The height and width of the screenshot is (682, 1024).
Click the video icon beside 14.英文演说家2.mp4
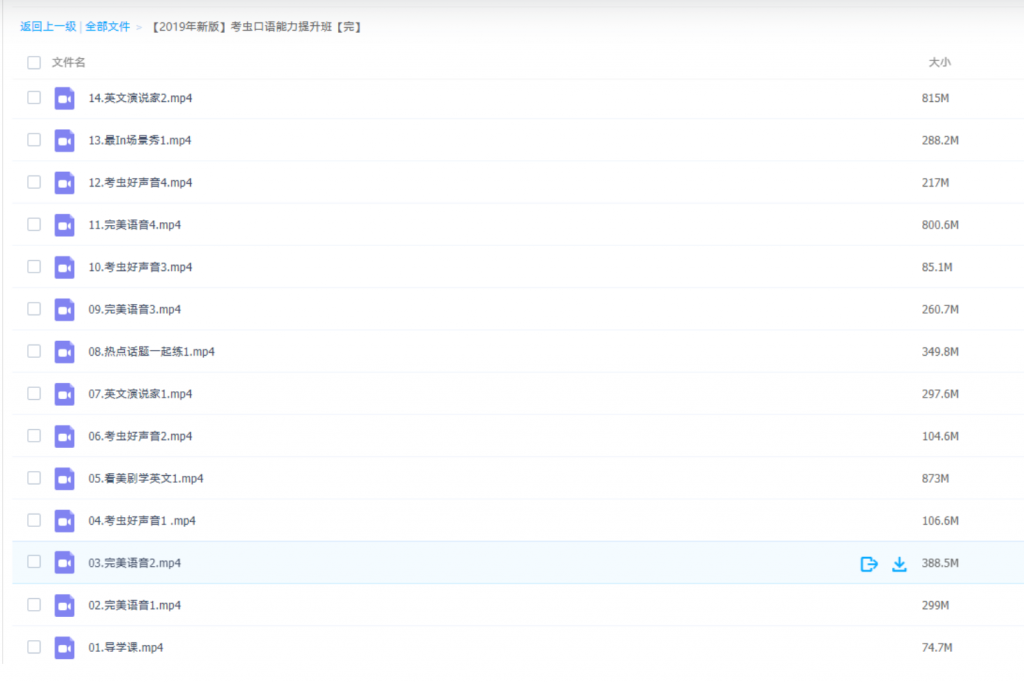[65, 98]
